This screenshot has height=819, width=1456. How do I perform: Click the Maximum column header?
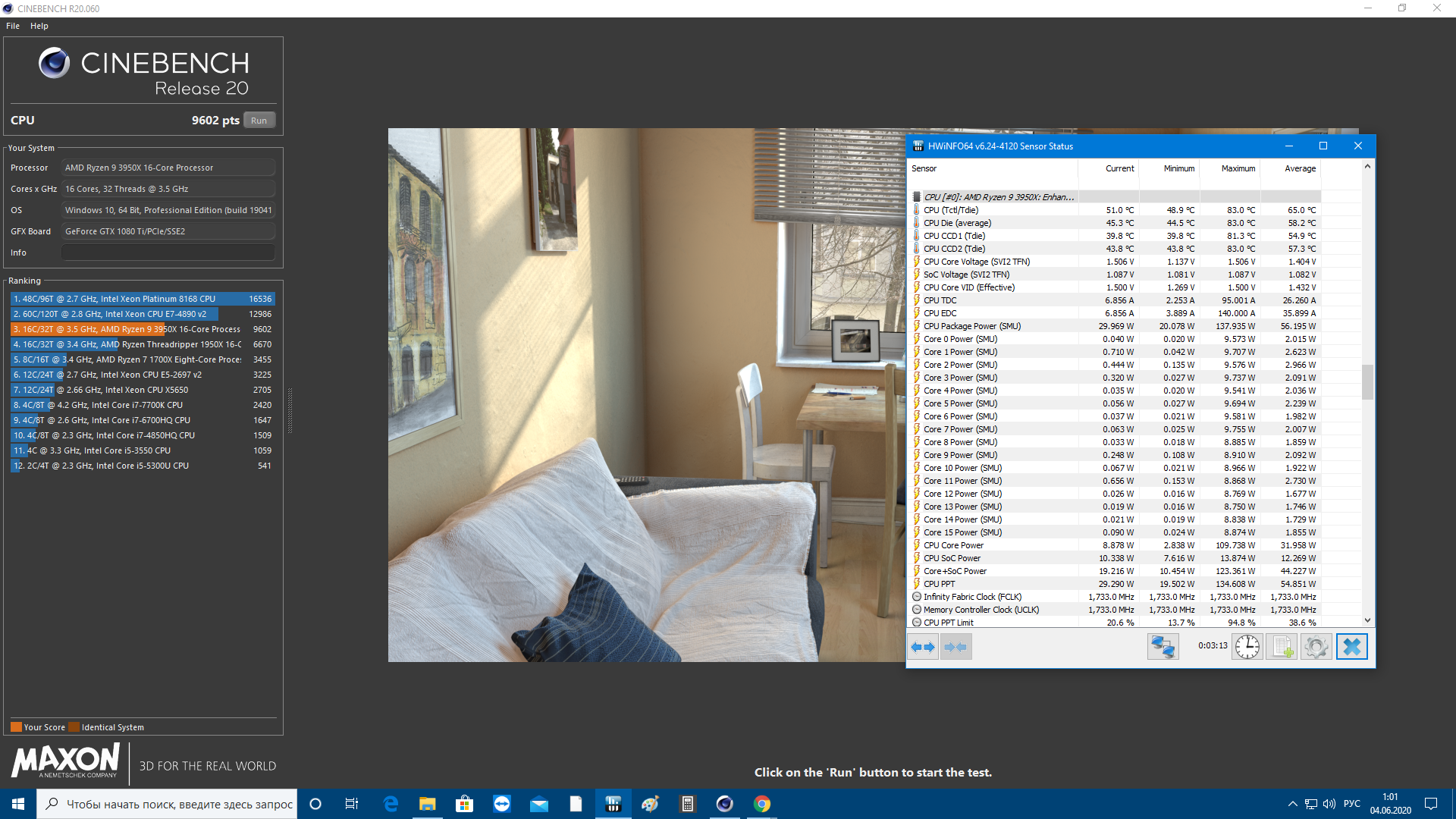point(1238,168)
